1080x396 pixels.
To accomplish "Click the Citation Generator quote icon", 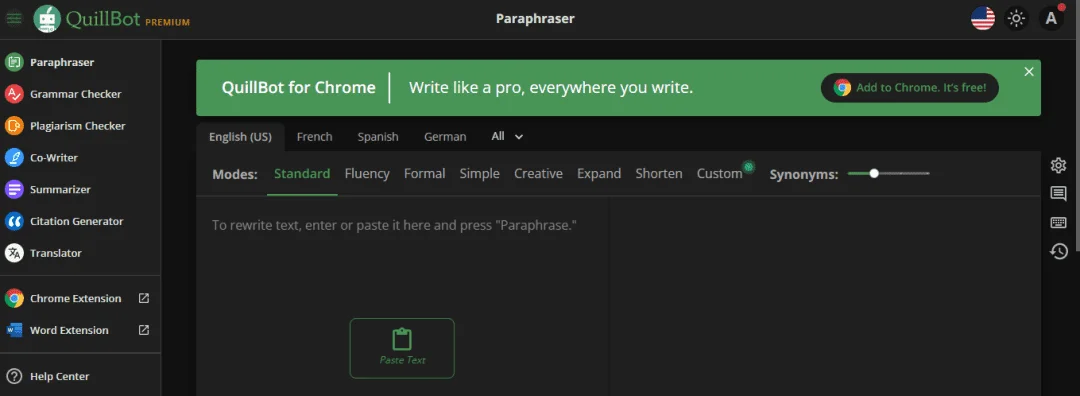I will click(14, 221).
